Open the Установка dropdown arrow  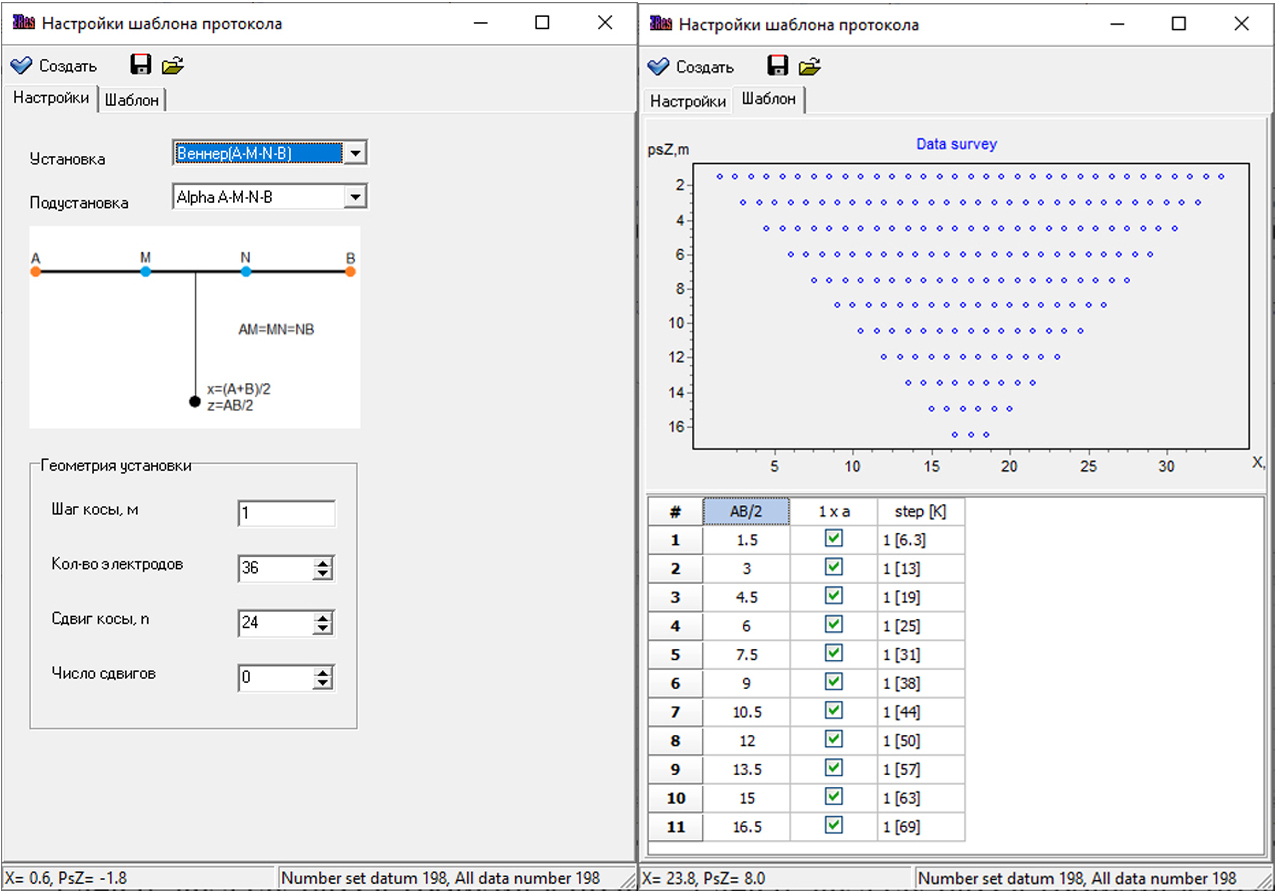[355, 153]
